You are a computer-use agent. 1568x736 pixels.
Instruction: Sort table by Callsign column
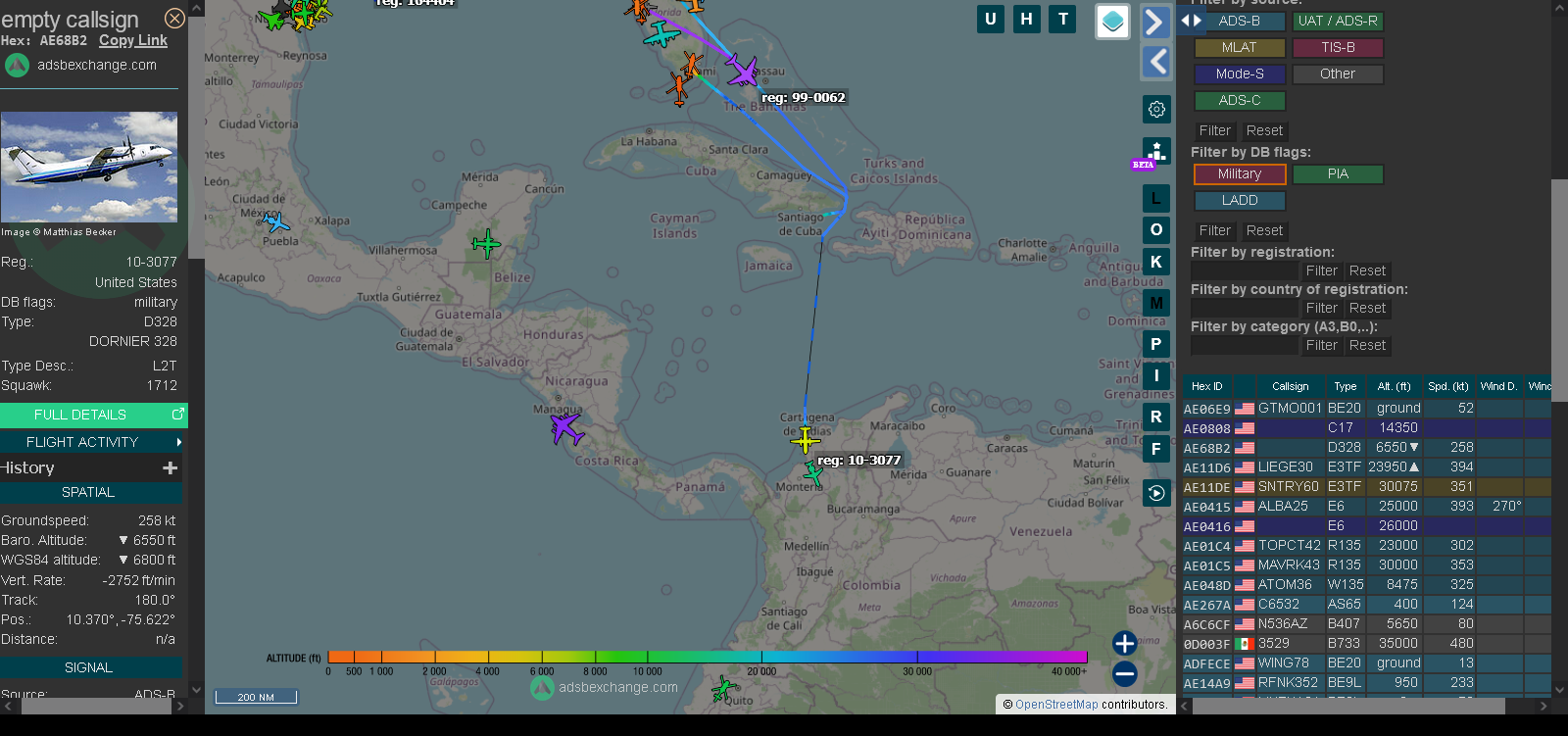pos(1290,386)
